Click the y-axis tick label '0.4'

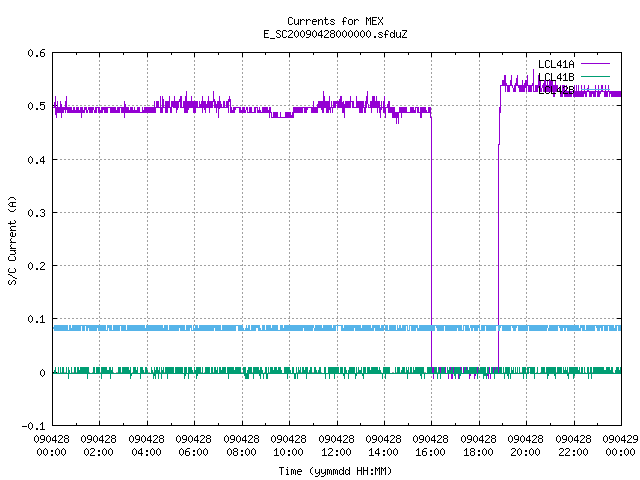click(36, 160)
